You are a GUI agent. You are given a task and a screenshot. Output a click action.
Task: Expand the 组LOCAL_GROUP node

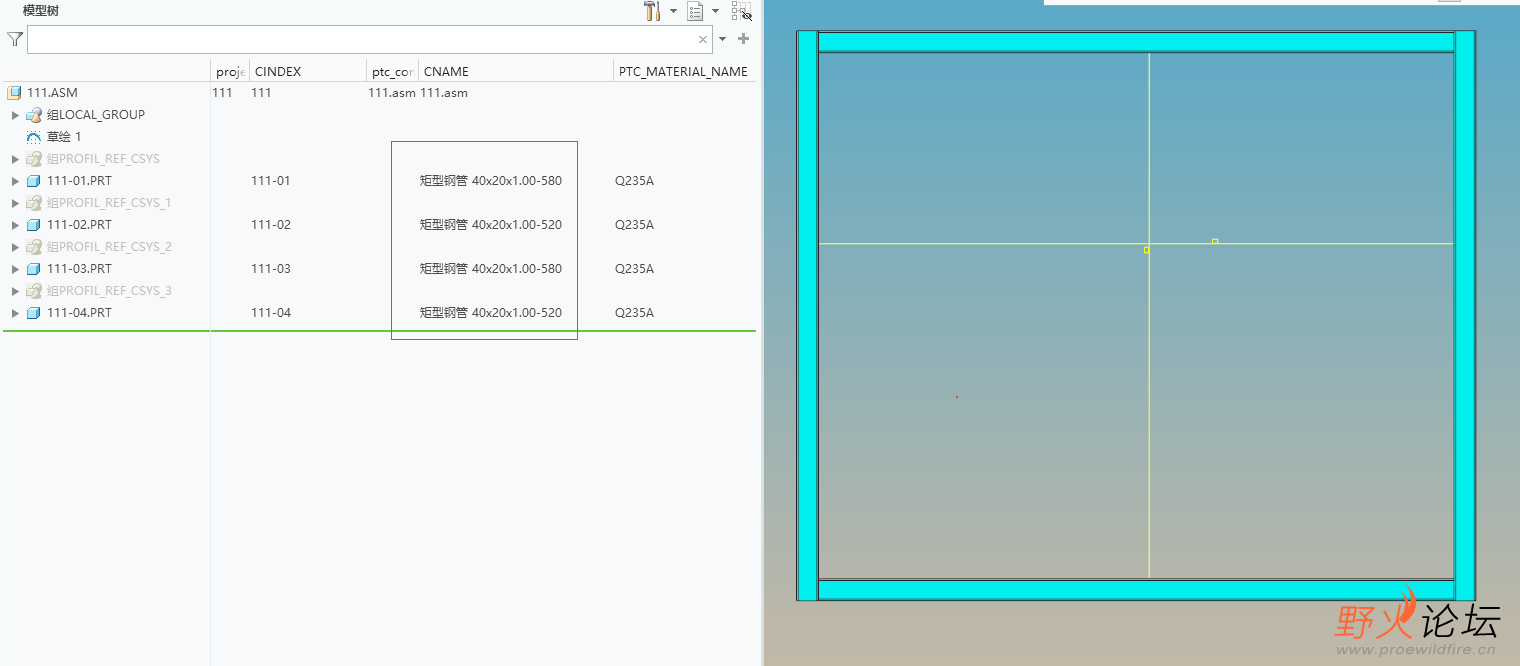click(x=15, y=115)
